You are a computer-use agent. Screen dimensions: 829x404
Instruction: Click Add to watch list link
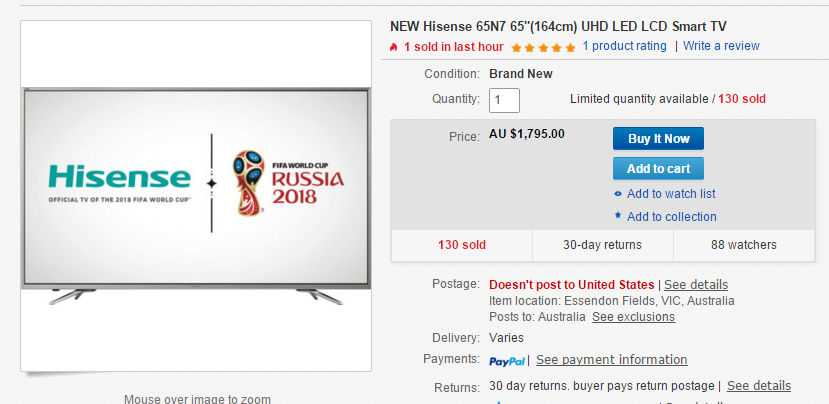click(x=671, y=194)
